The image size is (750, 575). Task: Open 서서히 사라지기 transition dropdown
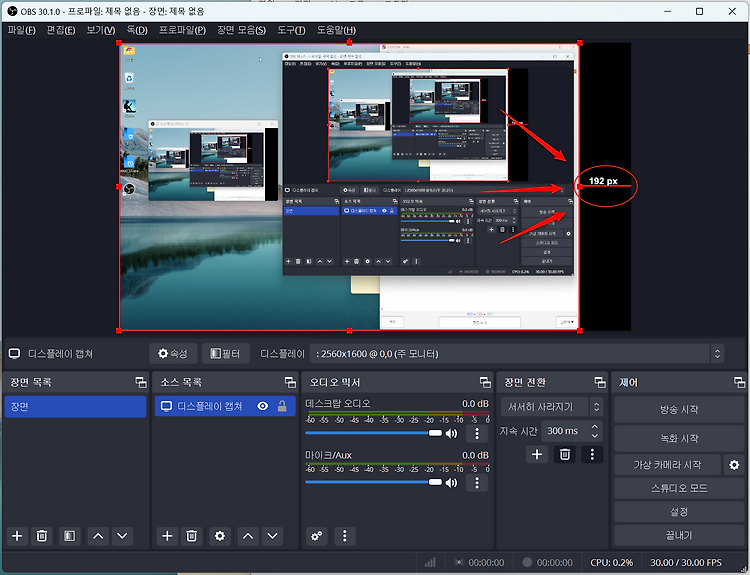pyautogui.click(x=552, y=407)
